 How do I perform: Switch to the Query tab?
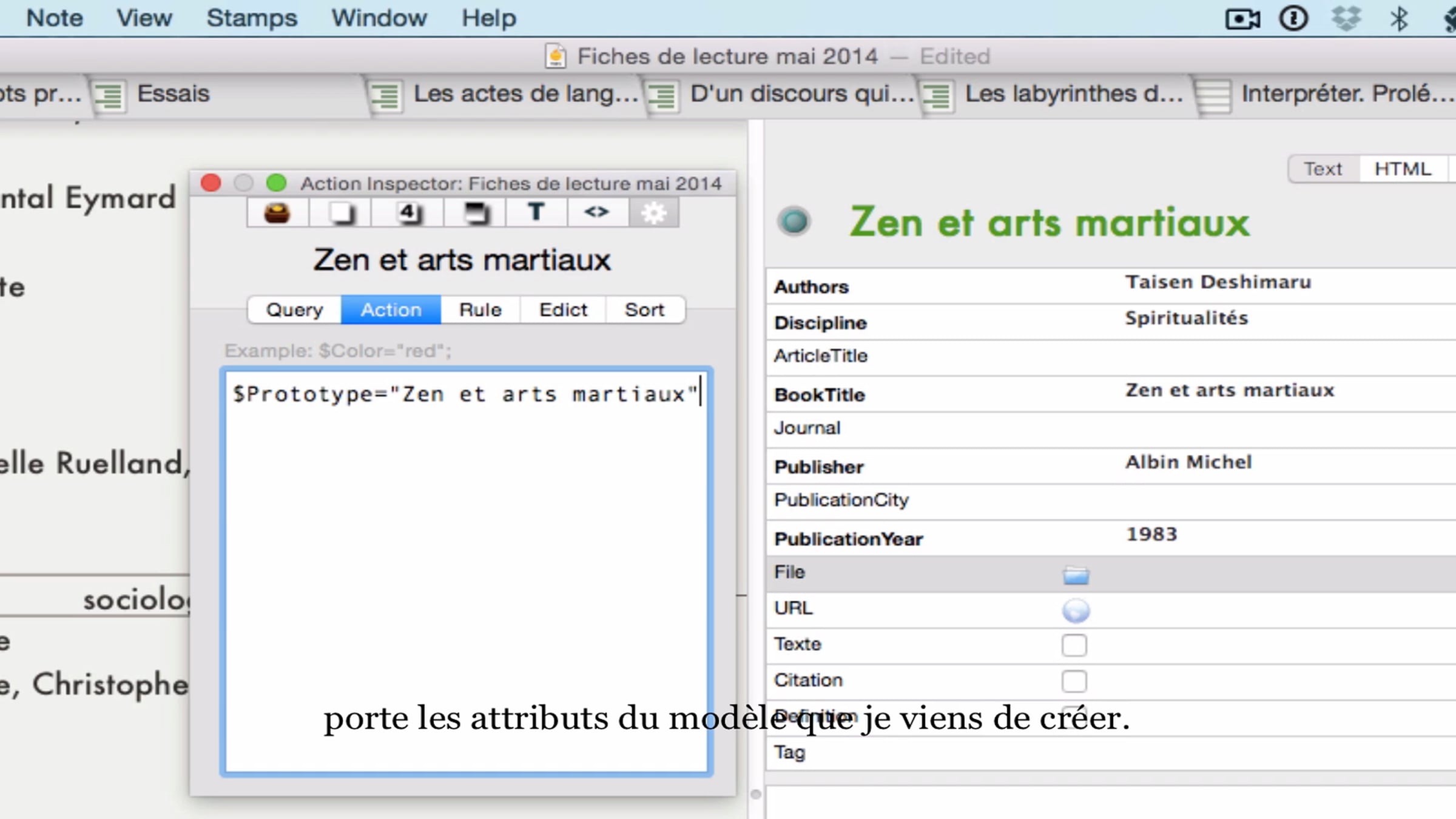tap(294, 310)
